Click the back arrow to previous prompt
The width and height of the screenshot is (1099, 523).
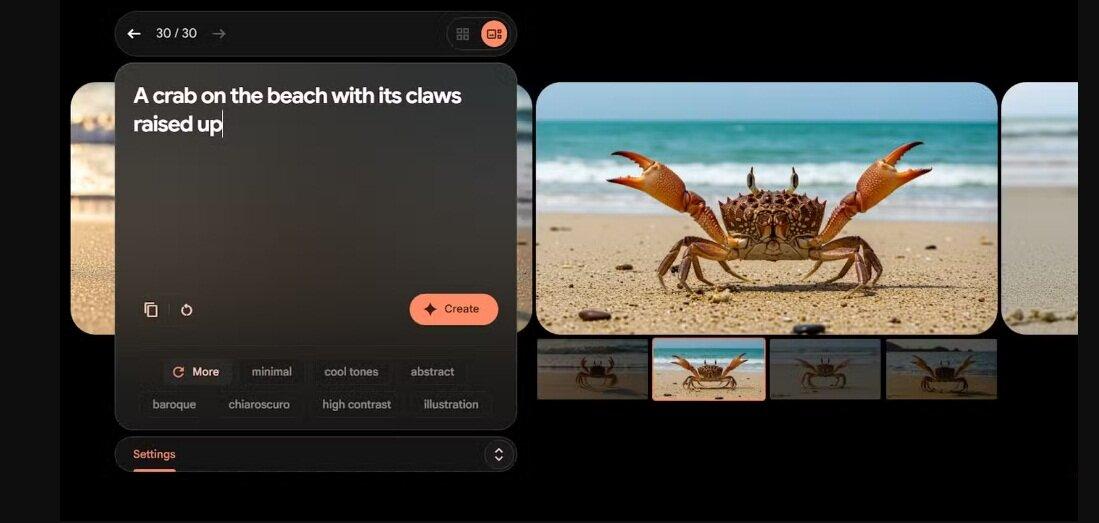(134, 34)
